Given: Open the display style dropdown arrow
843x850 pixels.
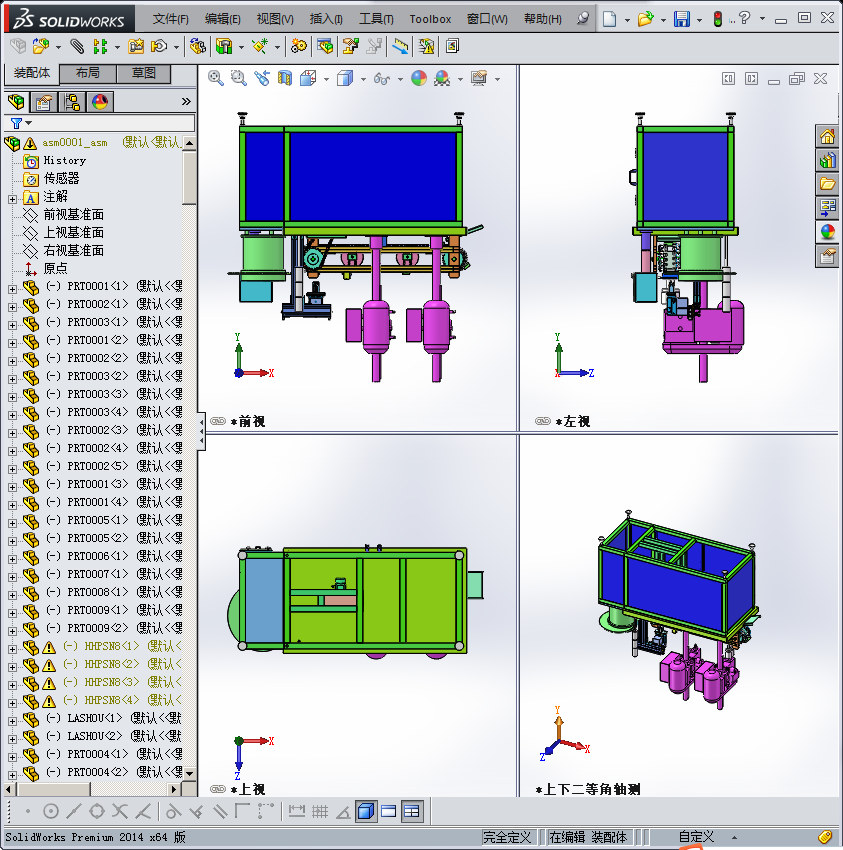Looking at the screenshot, I should [x=362, y=77].
